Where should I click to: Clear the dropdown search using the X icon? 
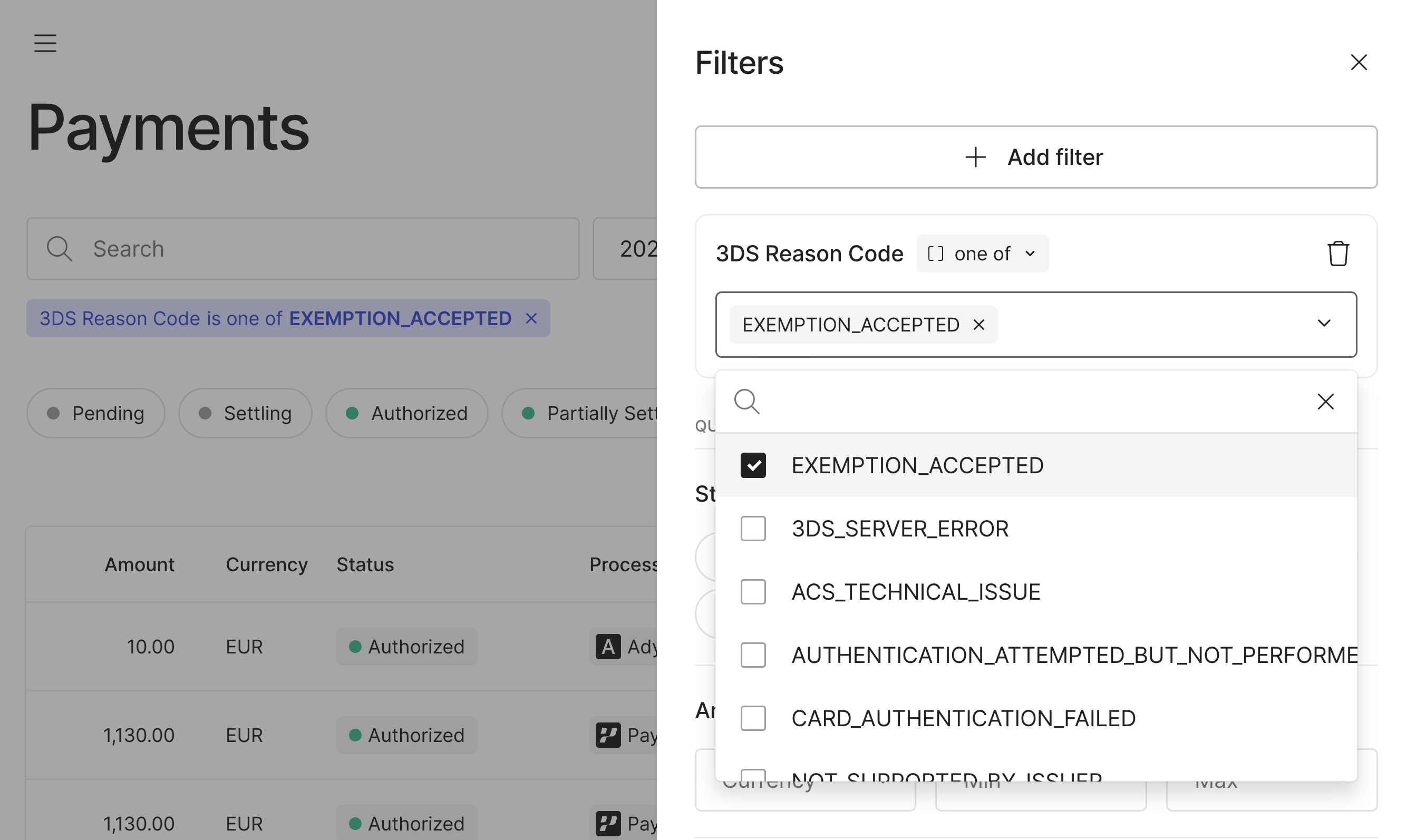(x=1325, y=402)
